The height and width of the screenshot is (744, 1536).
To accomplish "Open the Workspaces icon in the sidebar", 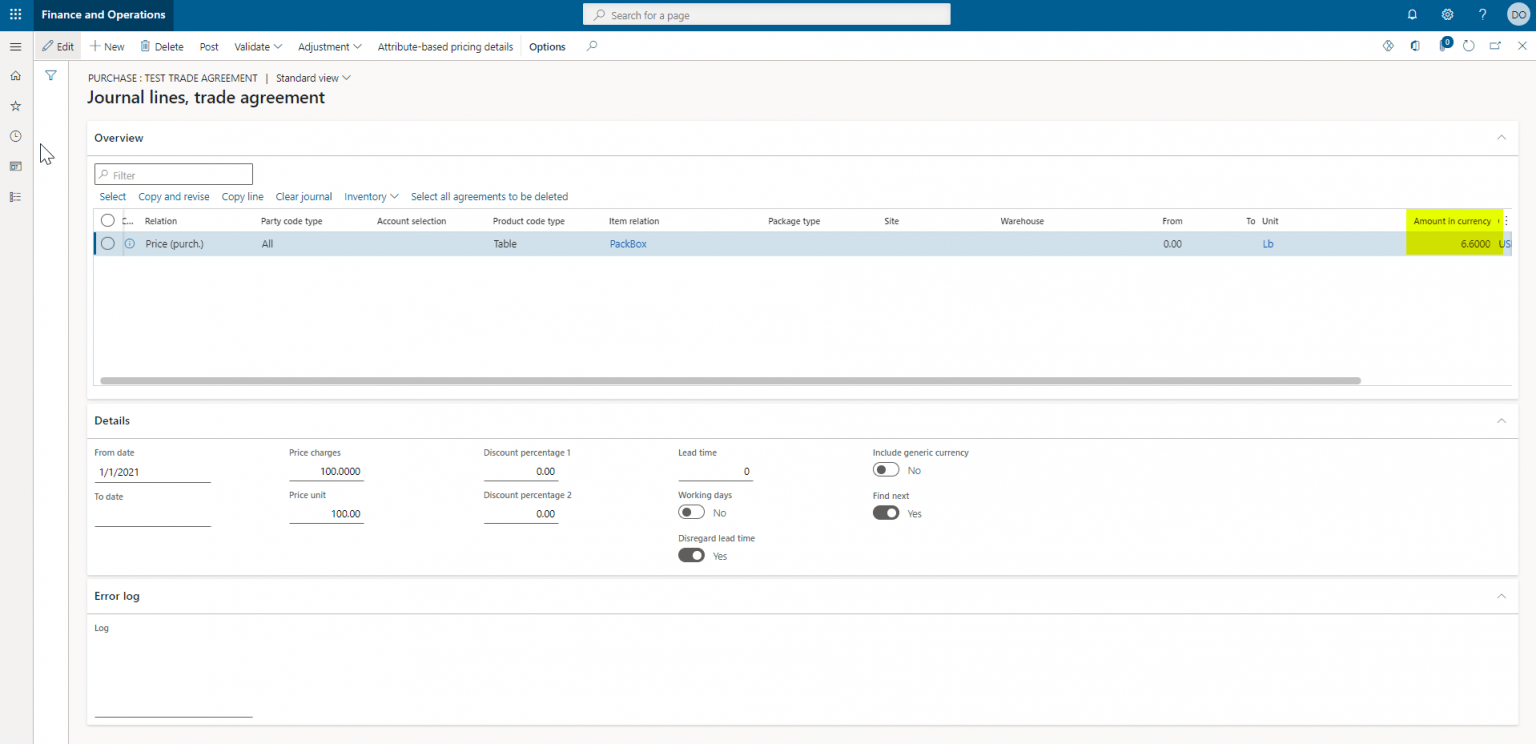I will 15,166.
